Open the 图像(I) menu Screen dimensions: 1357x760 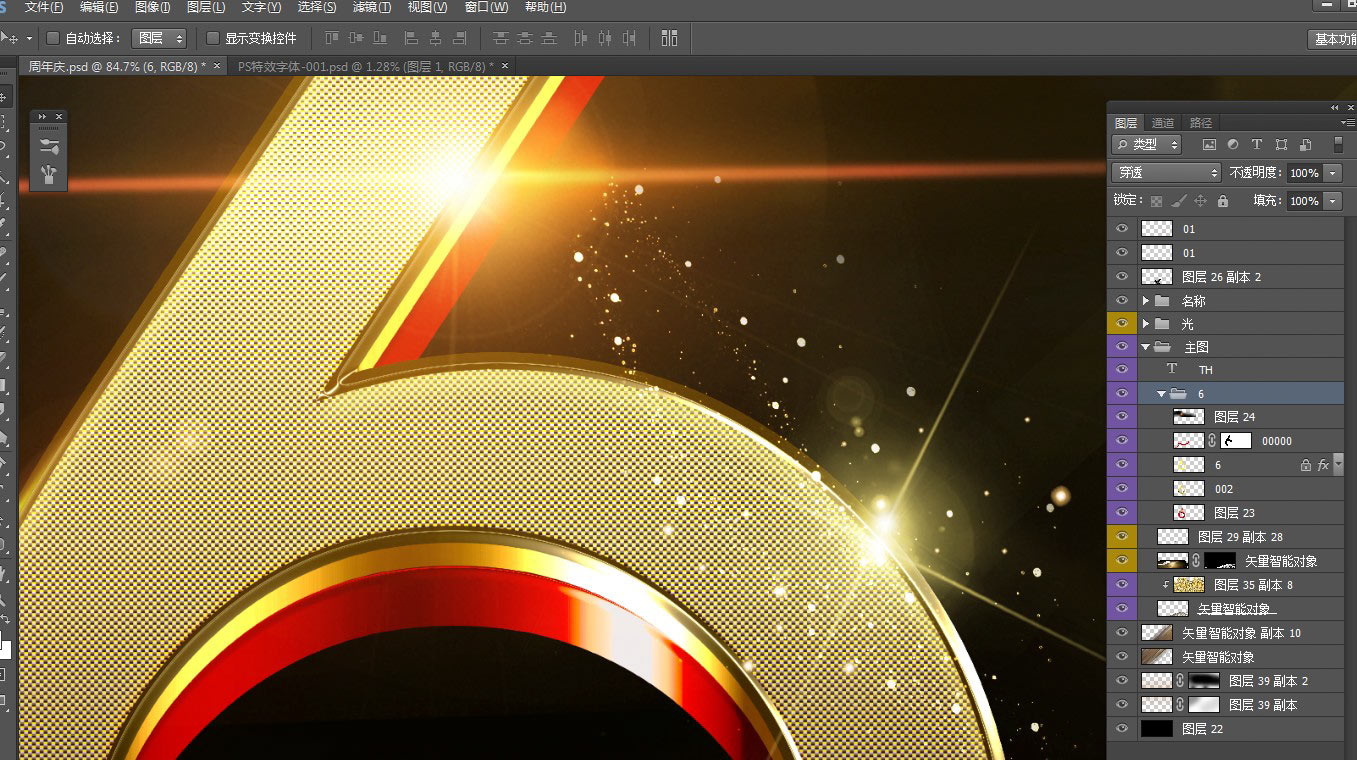(153, 7)
